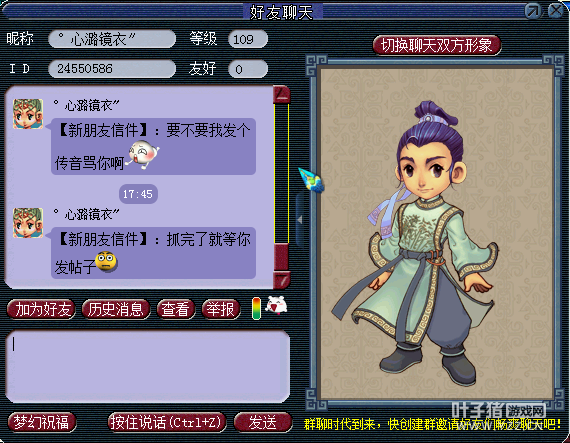The image size is (570, 443).
Task: Click the red scrollbar thumb
Action: [x=281, y=257]
